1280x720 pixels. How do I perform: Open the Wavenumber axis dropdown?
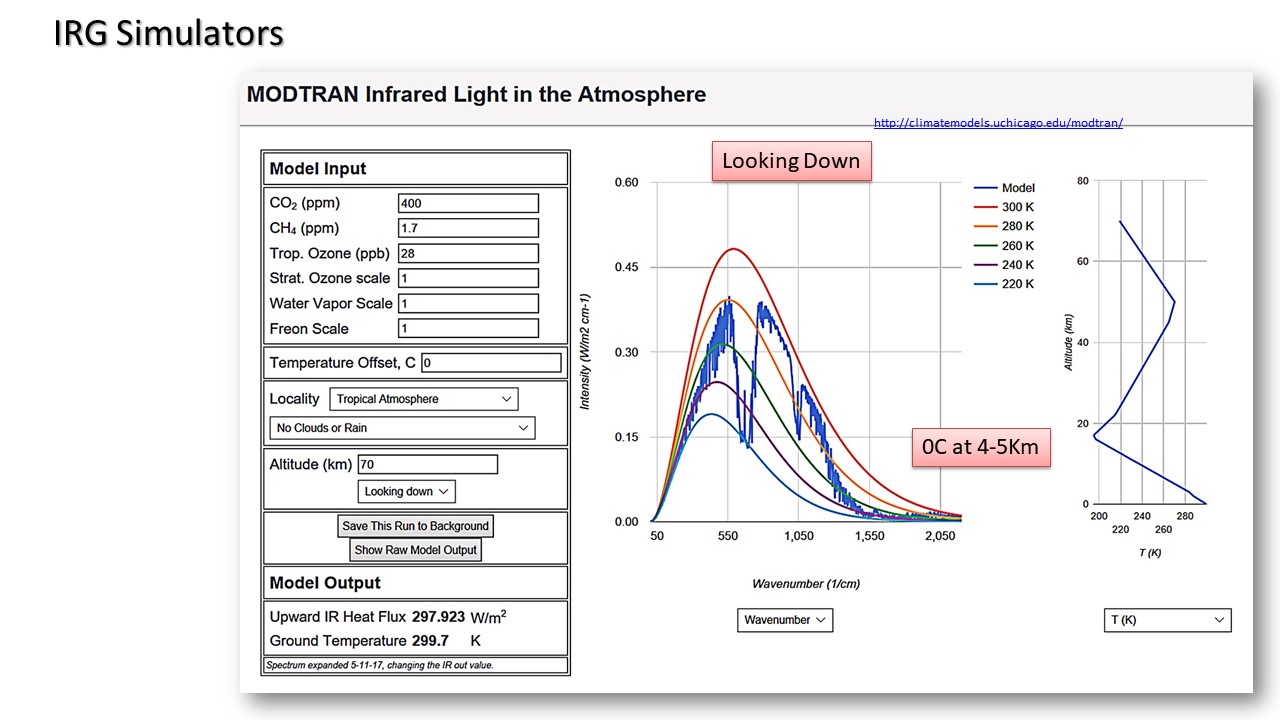click(x=785, y=620)
